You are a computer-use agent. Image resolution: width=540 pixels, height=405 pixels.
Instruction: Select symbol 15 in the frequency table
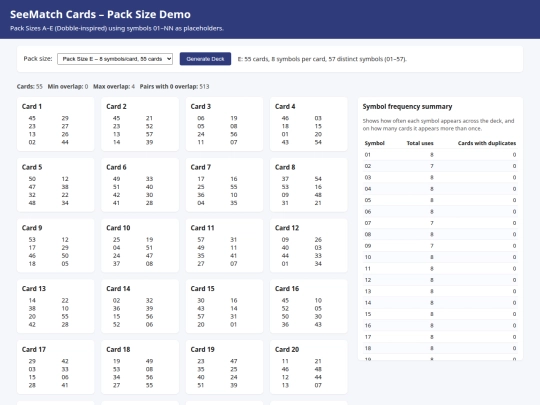pos(440,314)
